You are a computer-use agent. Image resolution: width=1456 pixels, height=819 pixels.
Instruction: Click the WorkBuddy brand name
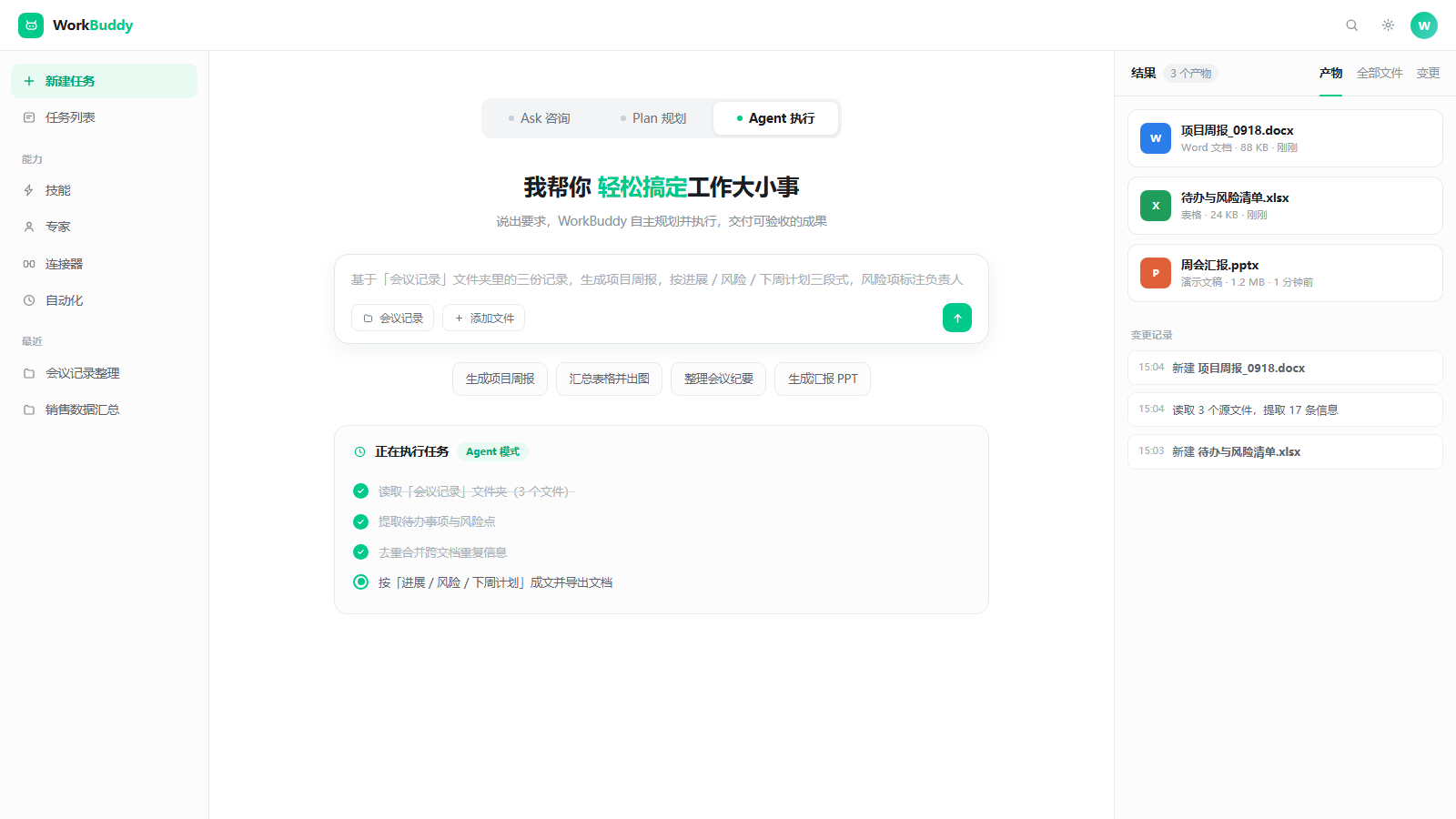(93, 25)
